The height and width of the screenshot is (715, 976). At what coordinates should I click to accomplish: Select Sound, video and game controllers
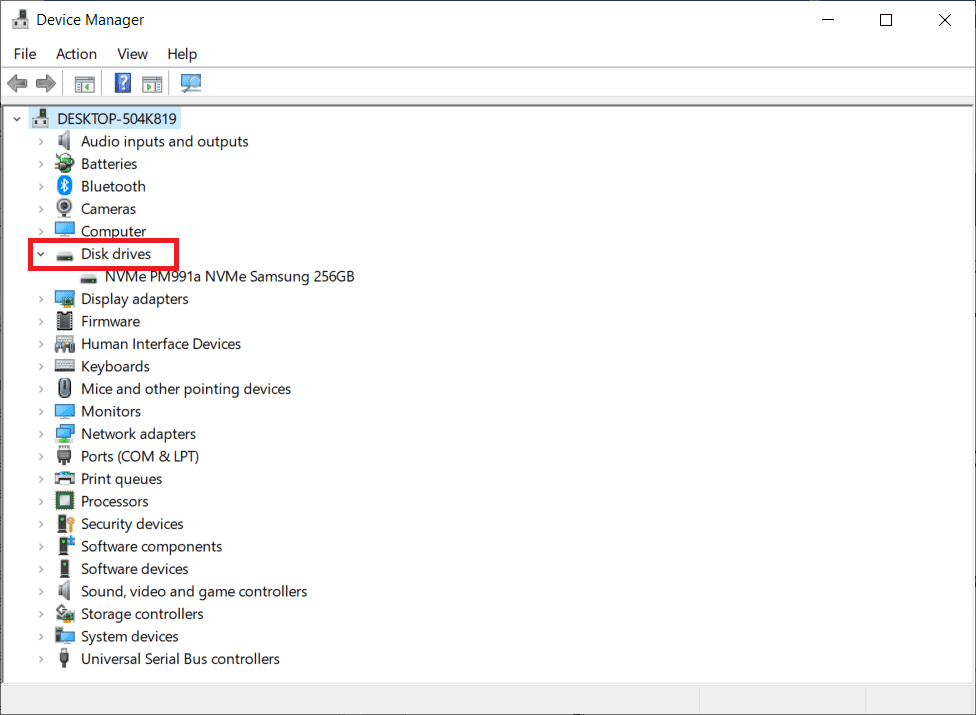(x=194, y=591)
